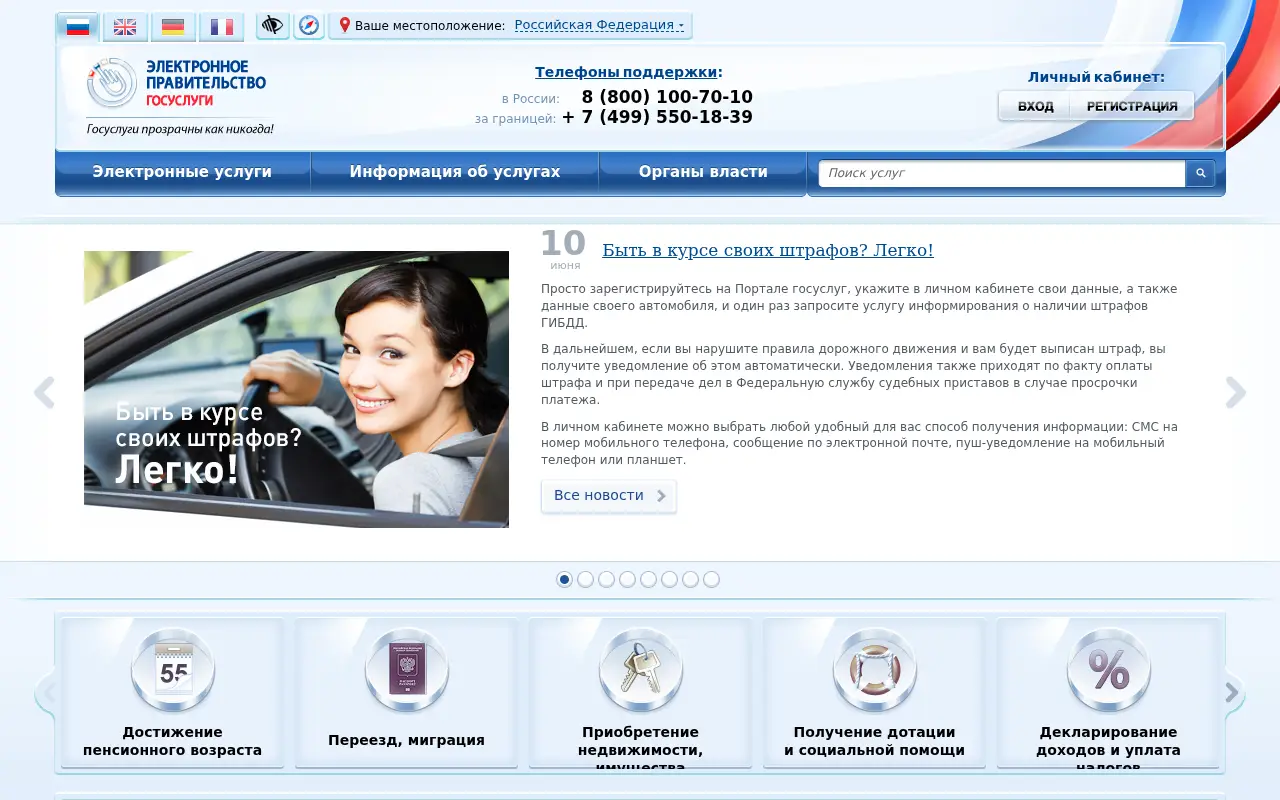Expand the Российская Федерация location dropdown
The image size is (1280, 800).
pos(599,25)
